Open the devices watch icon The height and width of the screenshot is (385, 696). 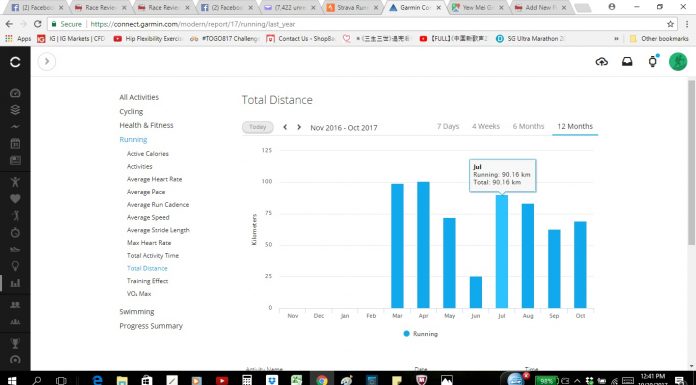(x=652, y=61)
